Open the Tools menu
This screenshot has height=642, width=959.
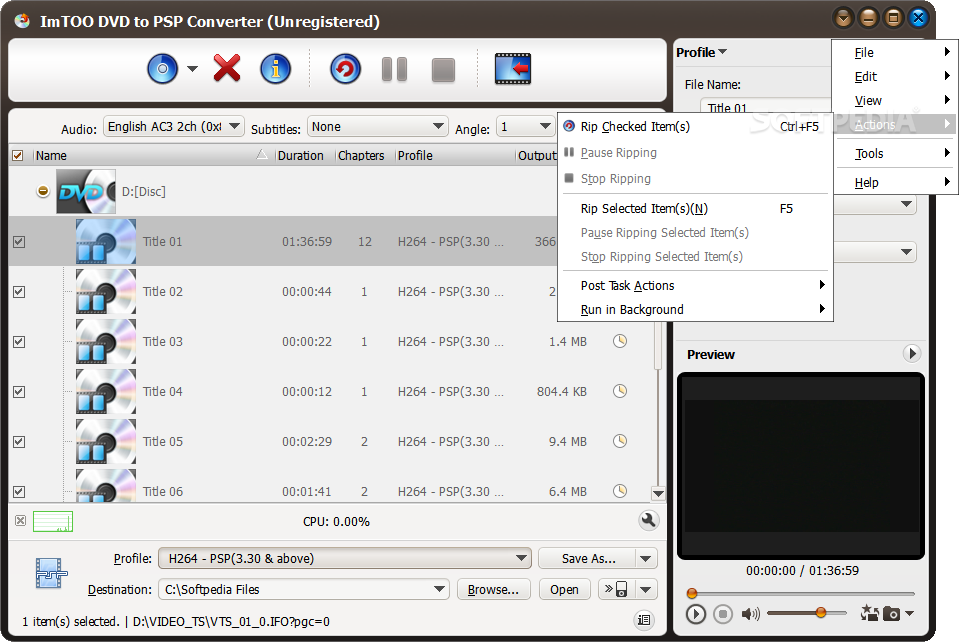[x=895, y=153]
